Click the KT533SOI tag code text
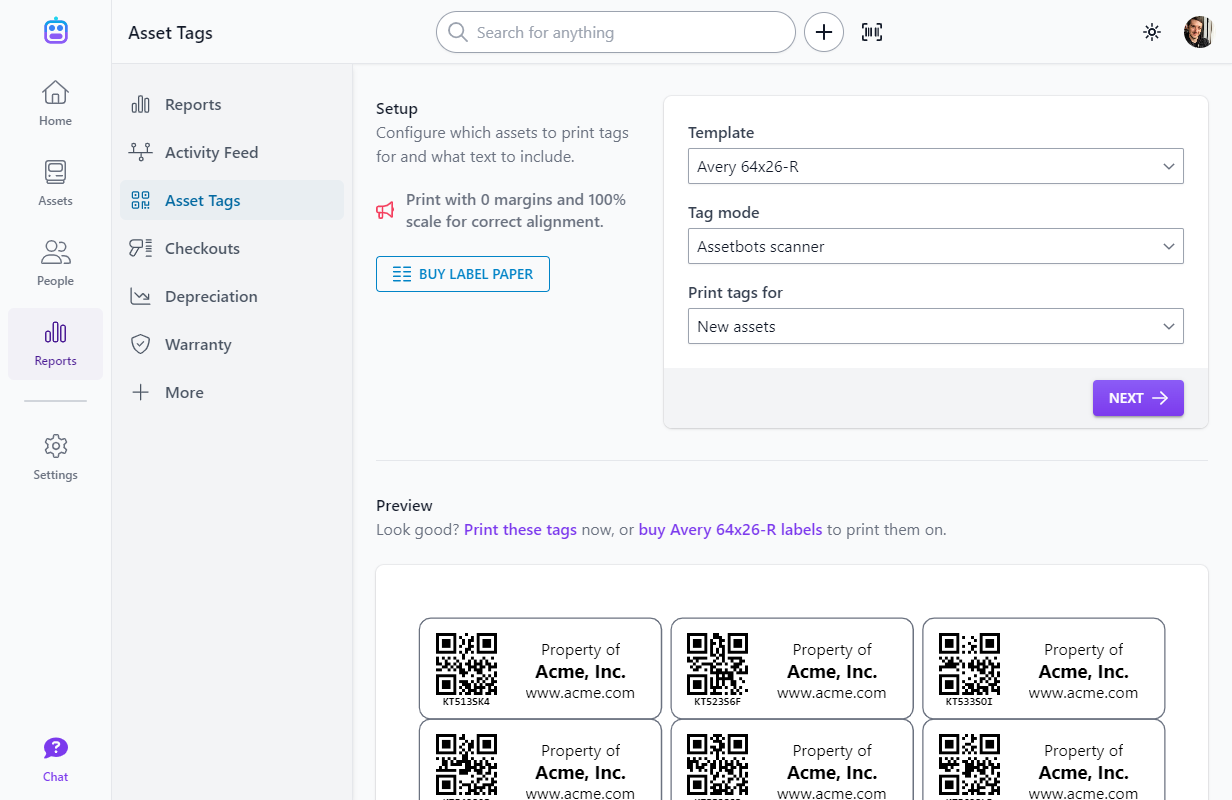The height and width of the screenshot is (800, 1232). (969, 701)
